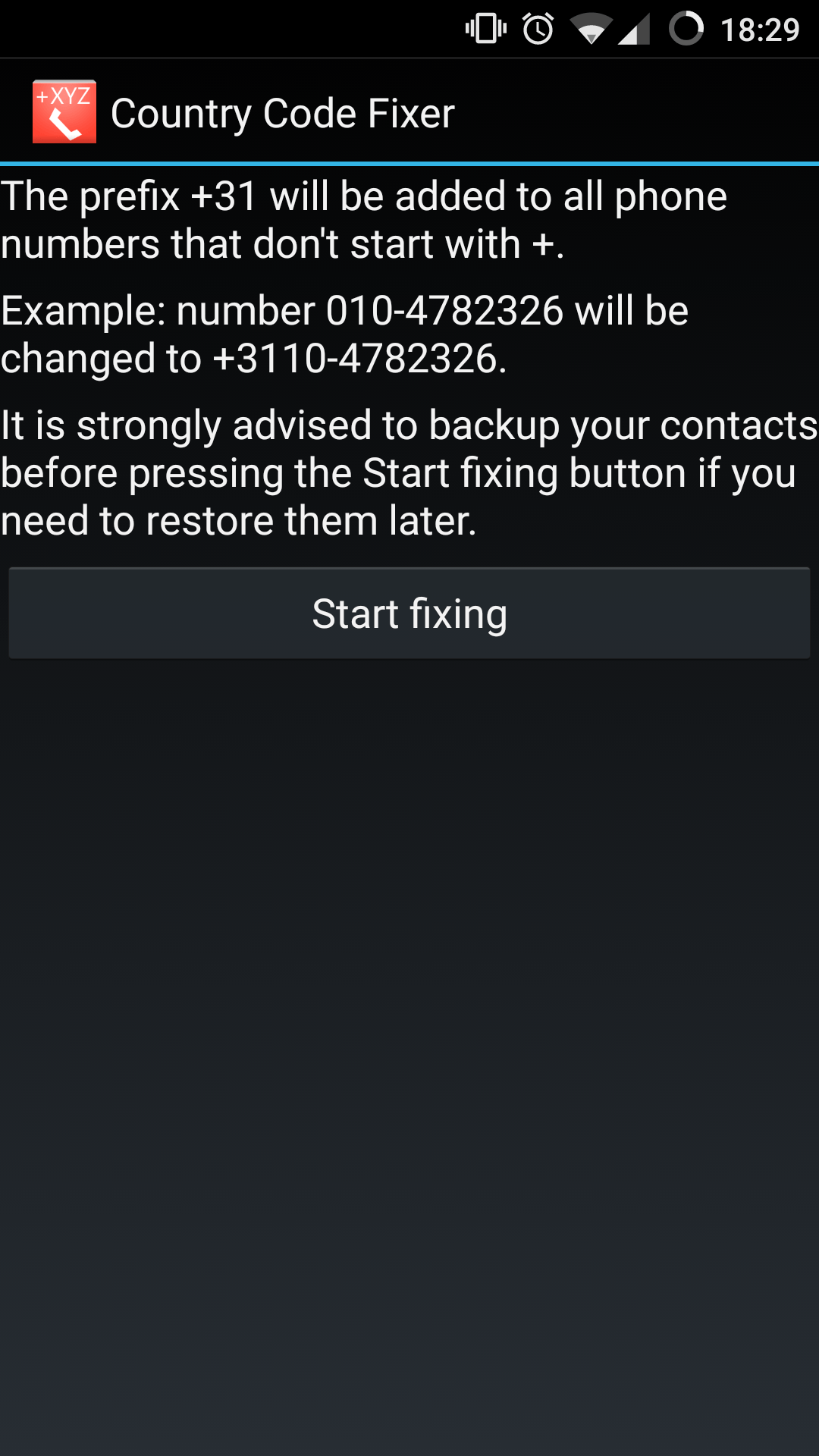
Task: Tap the circular battery indicator icon
Action: tap(686, 29)
